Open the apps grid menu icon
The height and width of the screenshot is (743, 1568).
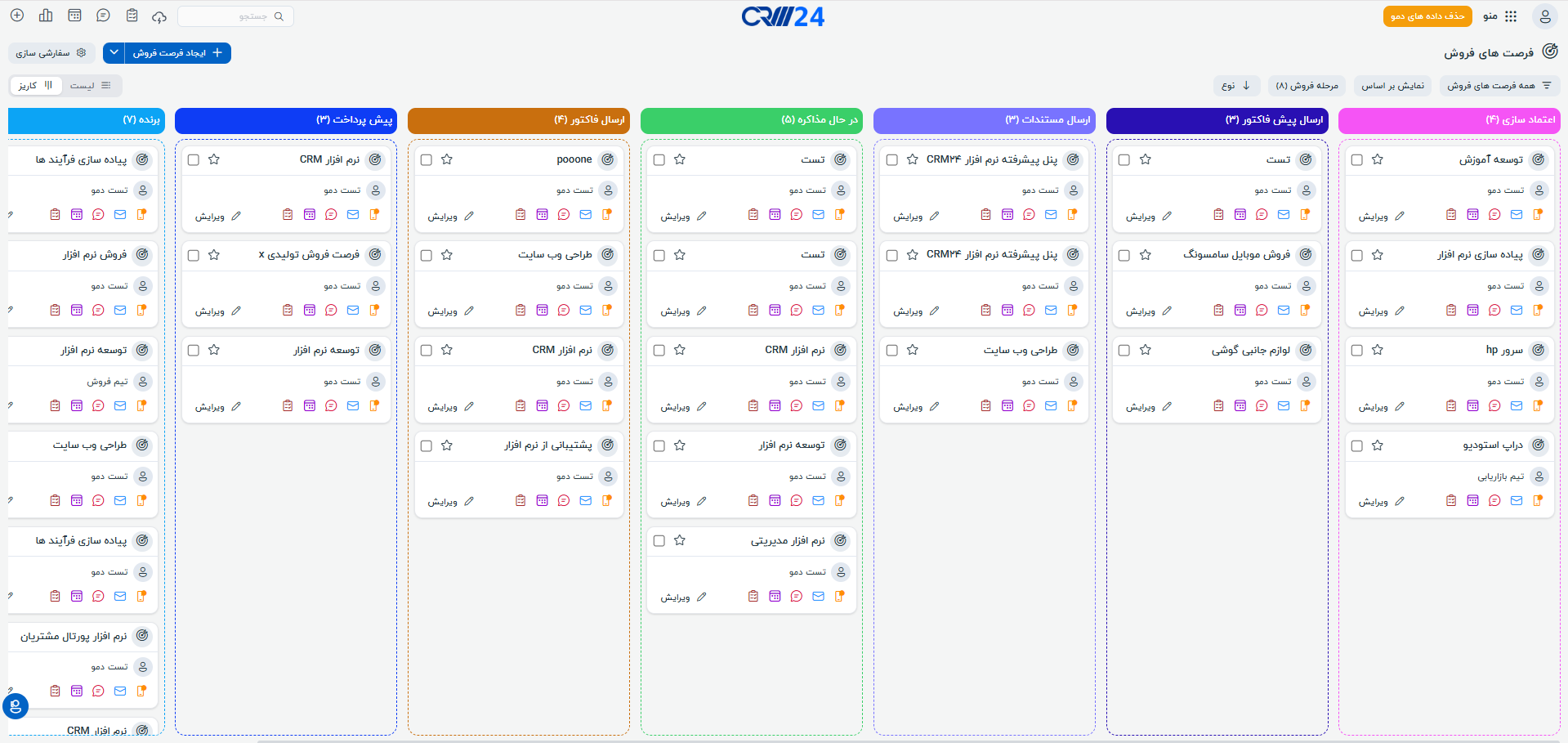(x=1511, y=16)
